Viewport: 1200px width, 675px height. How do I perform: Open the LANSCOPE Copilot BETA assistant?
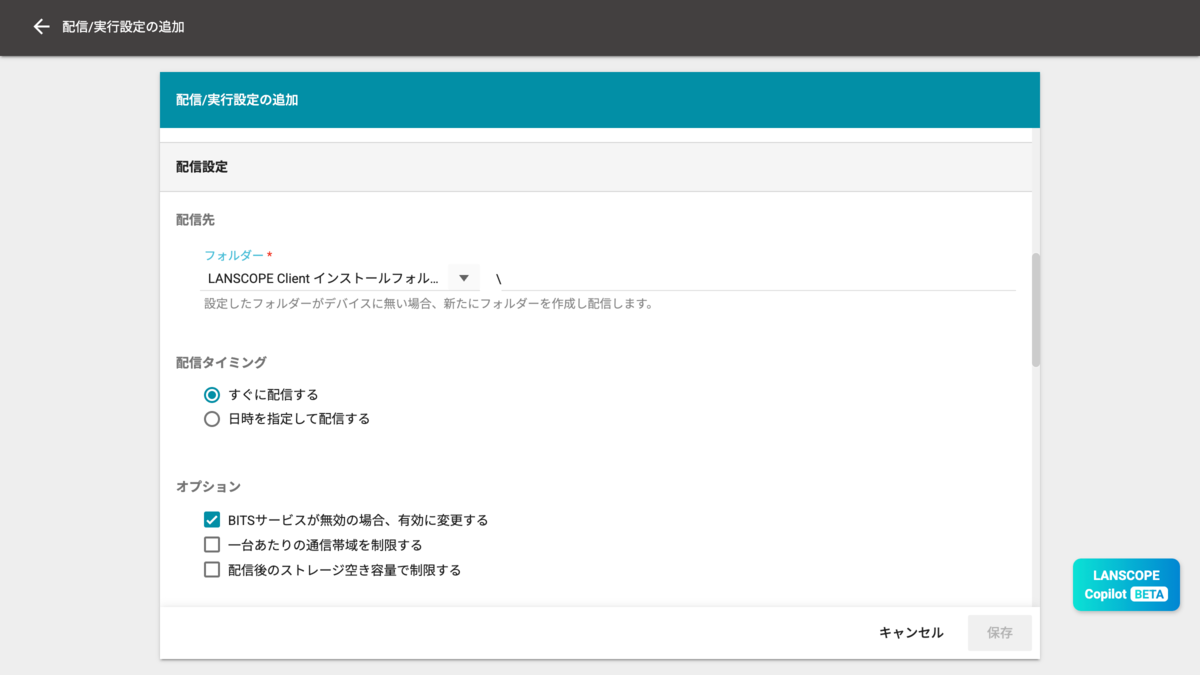(1126, 585)
